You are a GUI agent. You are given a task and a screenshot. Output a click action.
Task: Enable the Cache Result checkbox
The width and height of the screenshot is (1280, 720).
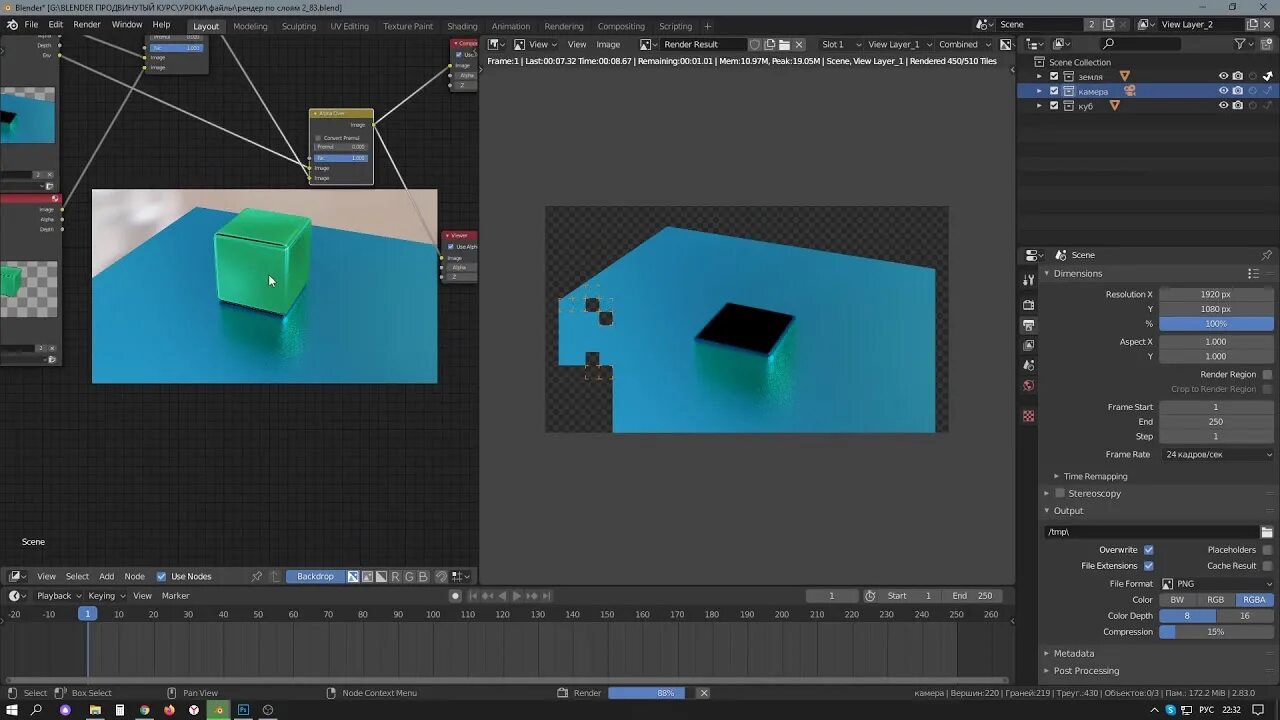[1267, 566]
